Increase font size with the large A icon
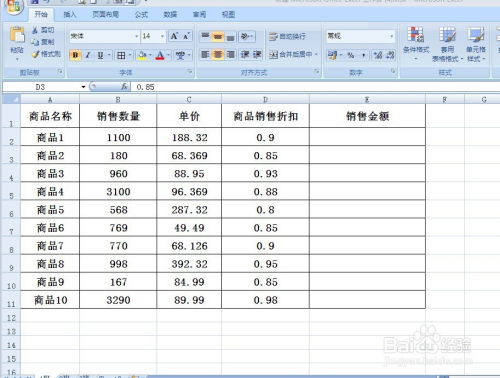This screenshot has height=378, width=500. pyautogui.click(x=174, y=36)
